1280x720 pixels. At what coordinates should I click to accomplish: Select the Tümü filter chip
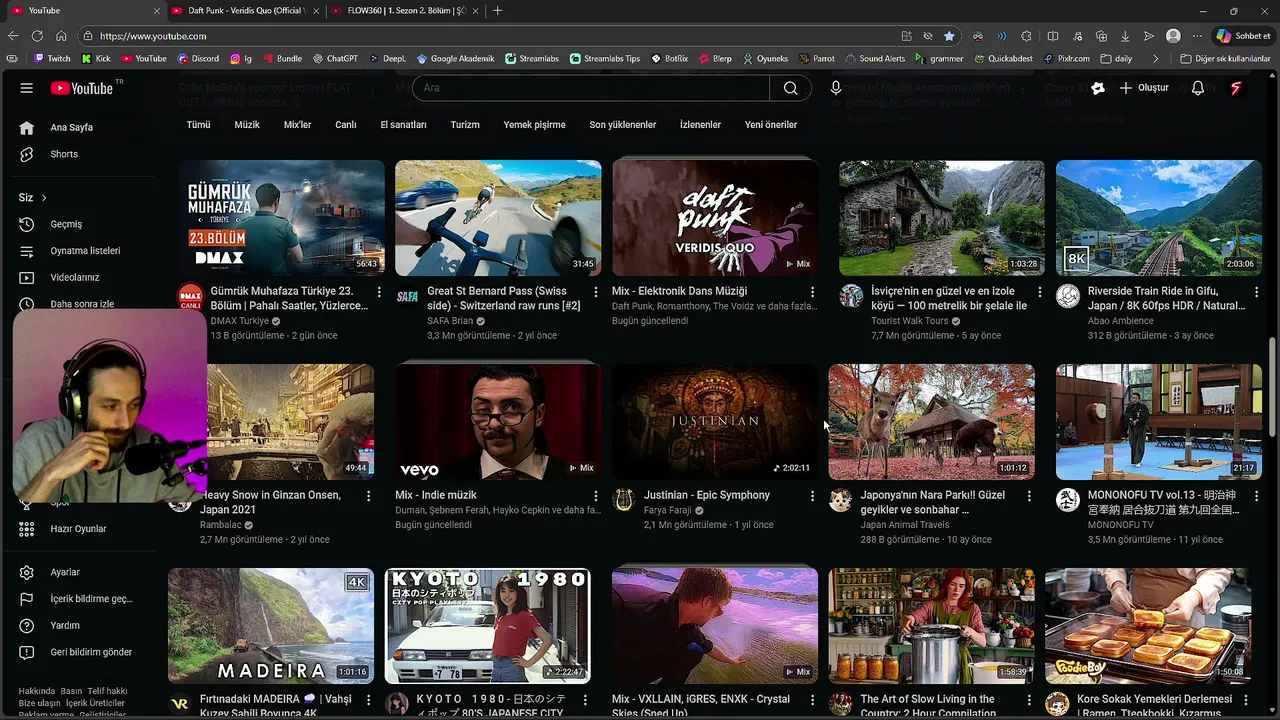click(198, 125)
